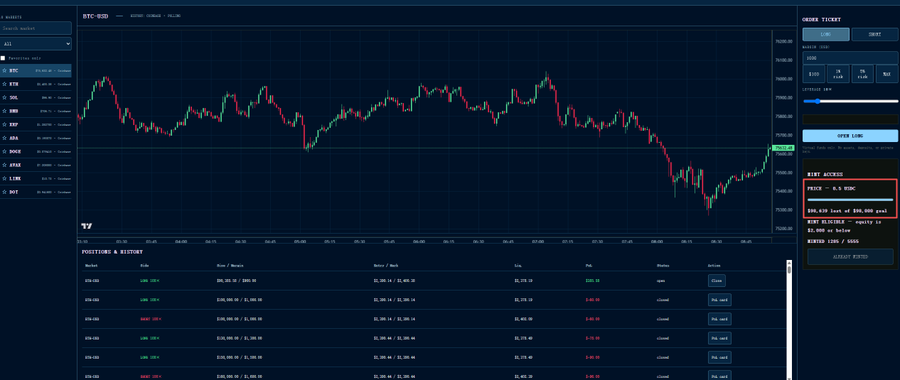Open Pnl card for first SHORT row
The width and height of the screenshot is (900, 380).
(719, 319)
